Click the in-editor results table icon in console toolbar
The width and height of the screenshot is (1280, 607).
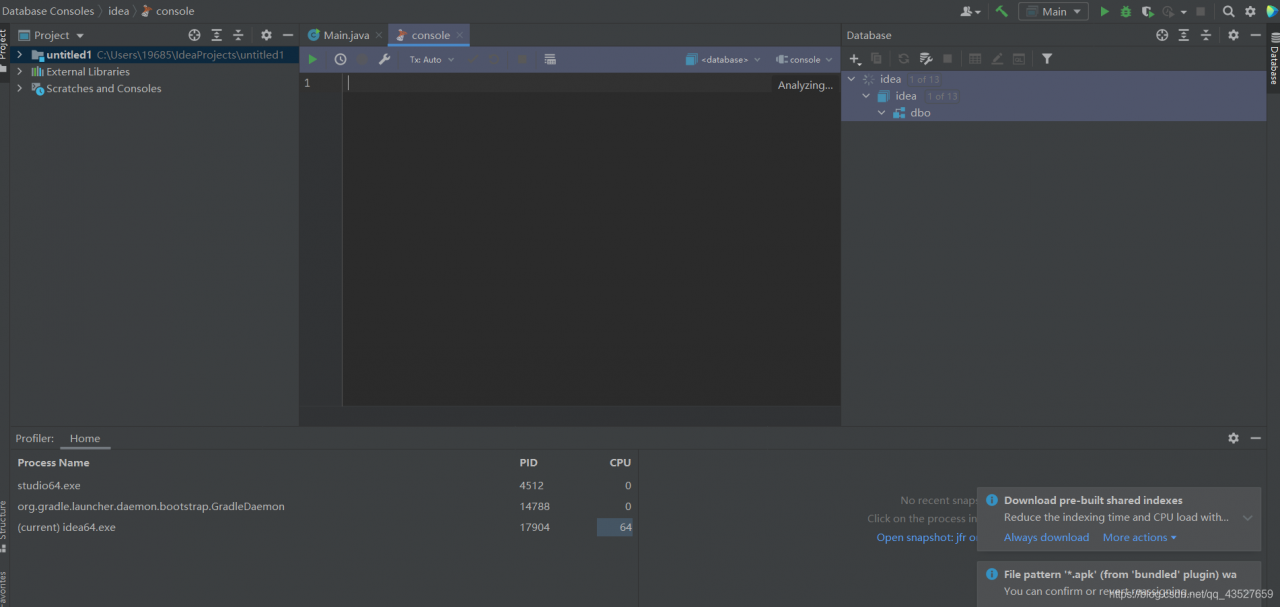tap(550, 60)
